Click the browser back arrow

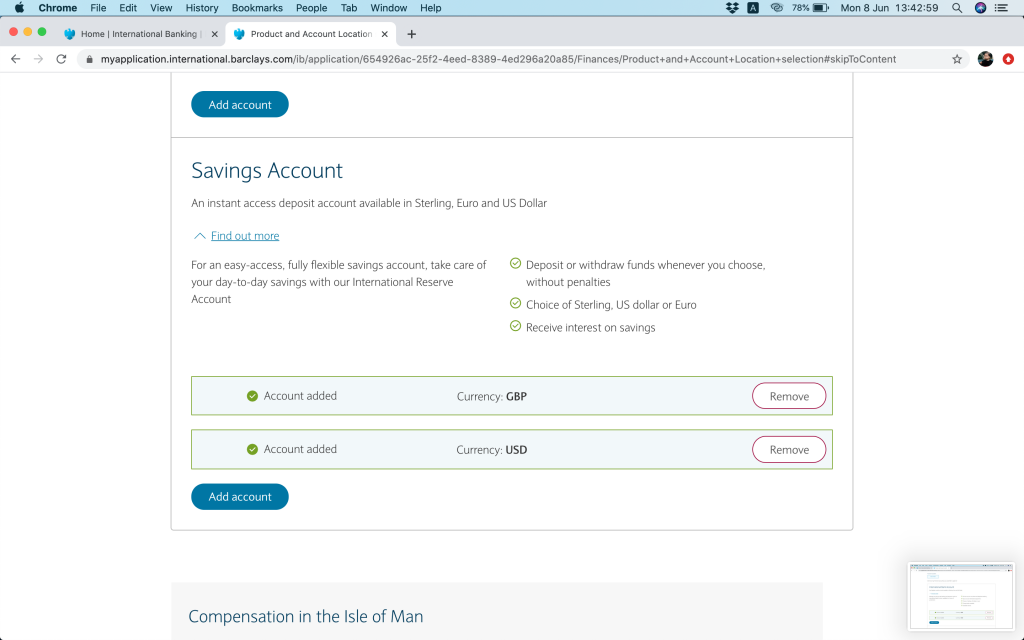pos(15,59)
